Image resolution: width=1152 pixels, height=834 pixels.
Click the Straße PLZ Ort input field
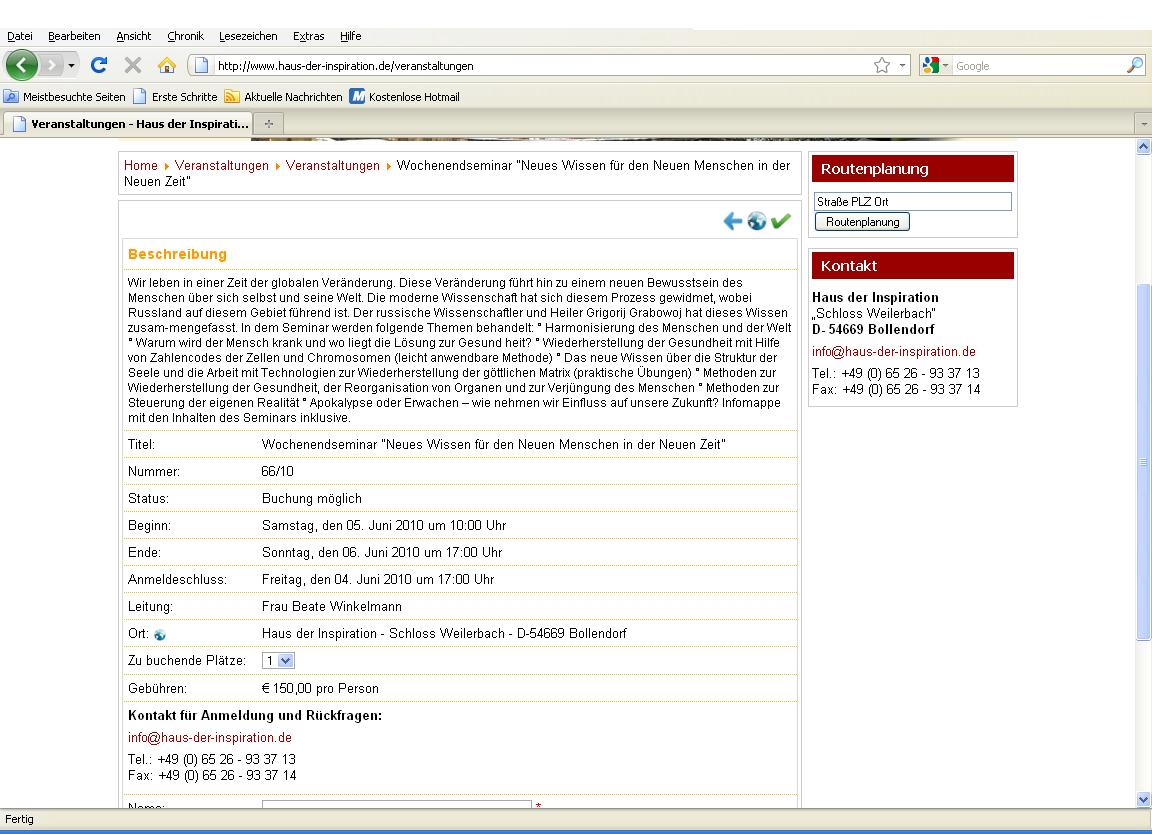pos(912,202)
